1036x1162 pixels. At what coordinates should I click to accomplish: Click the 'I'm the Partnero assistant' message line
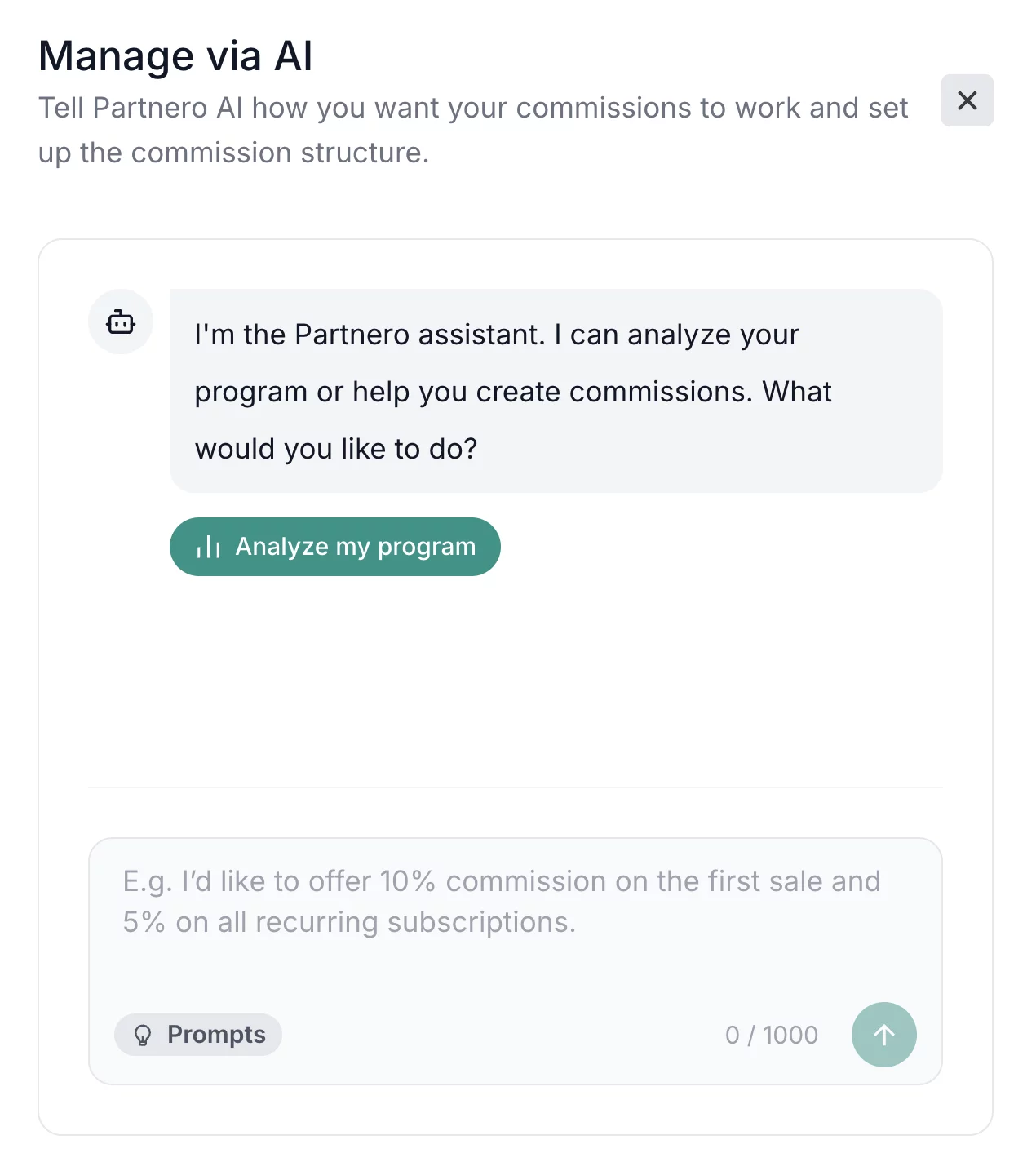point(496,335)
